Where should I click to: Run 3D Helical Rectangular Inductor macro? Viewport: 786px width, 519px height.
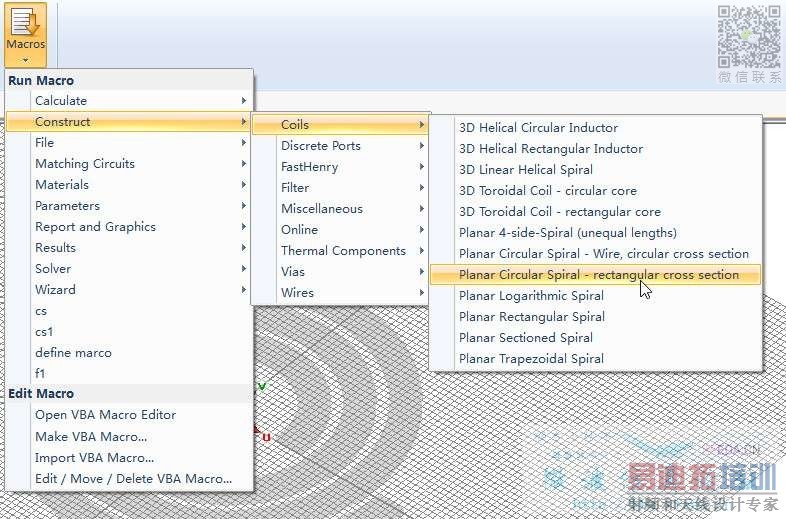click(x=596, y=149)
